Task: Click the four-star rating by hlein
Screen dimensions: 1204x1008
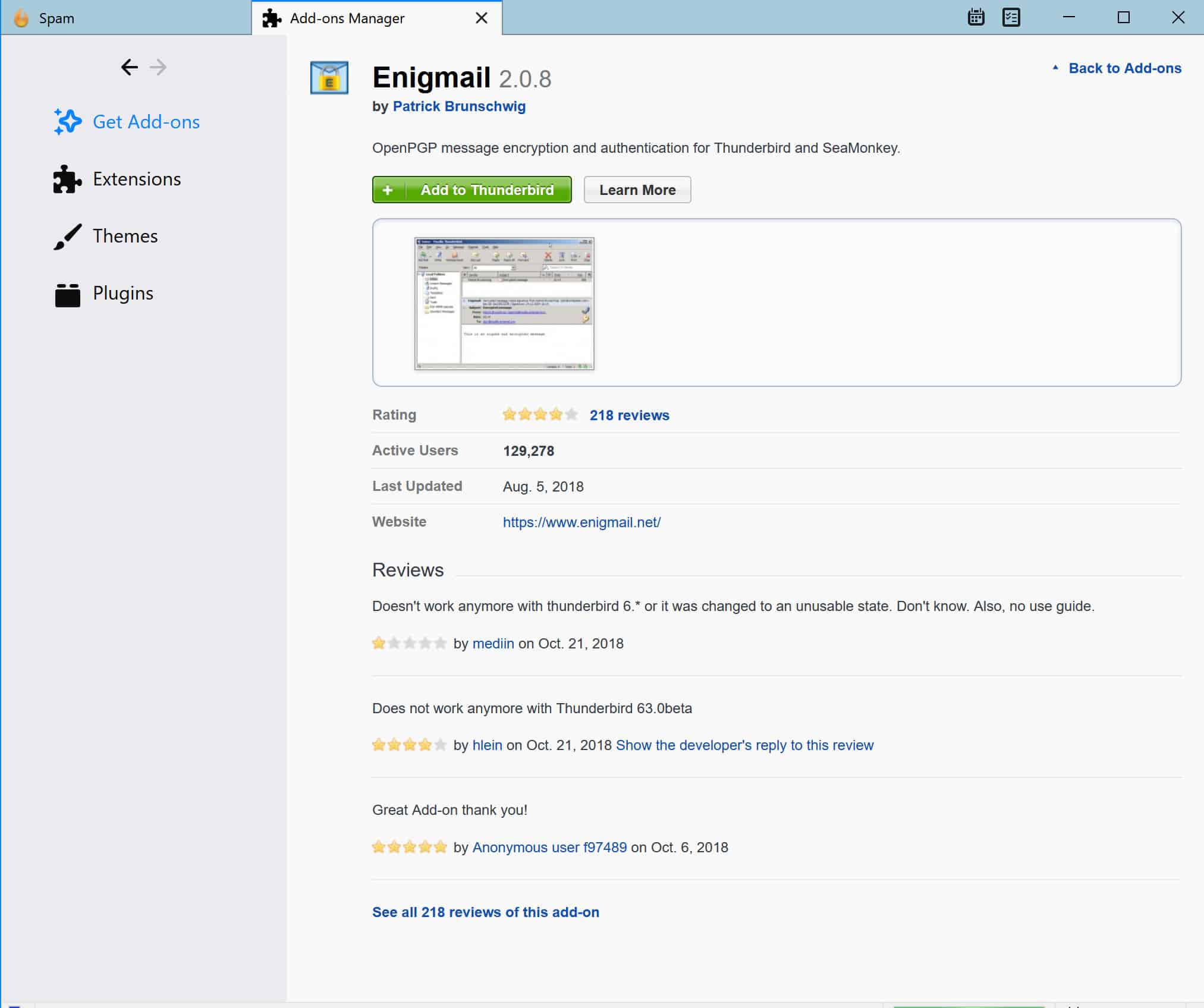Action: [x=409, y=745]
